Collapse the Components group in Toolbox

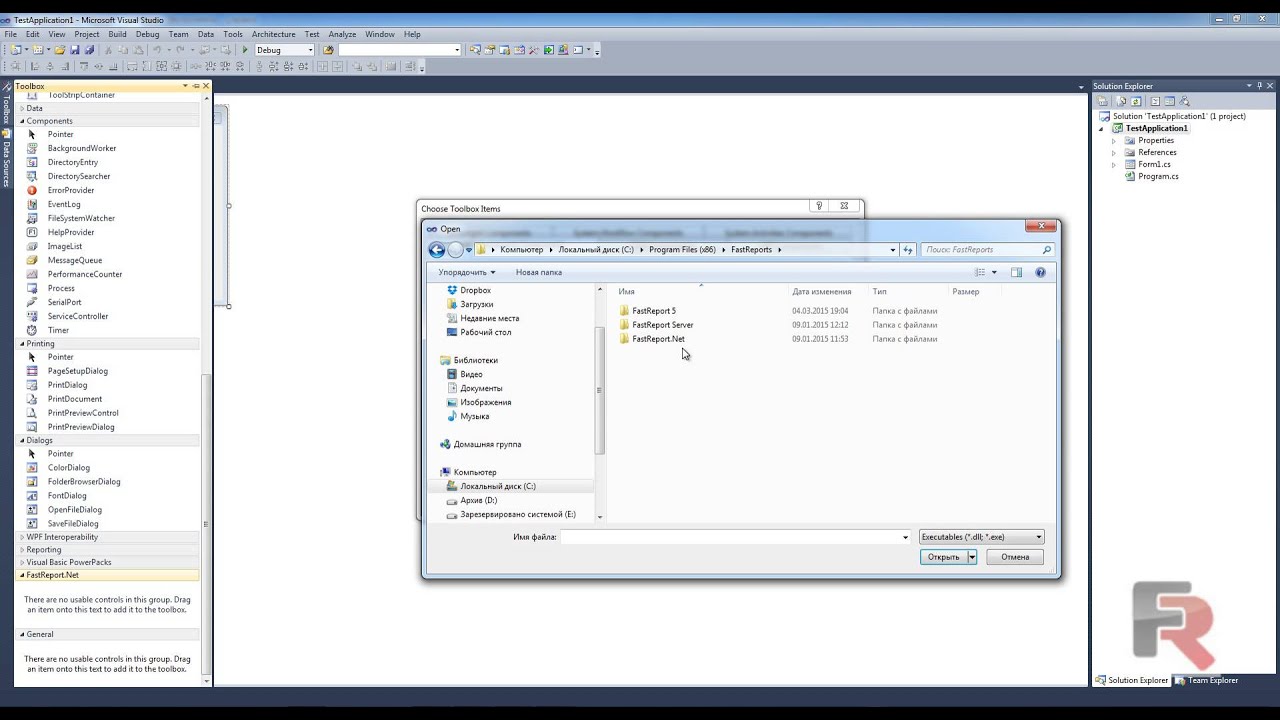coord(22,121)
